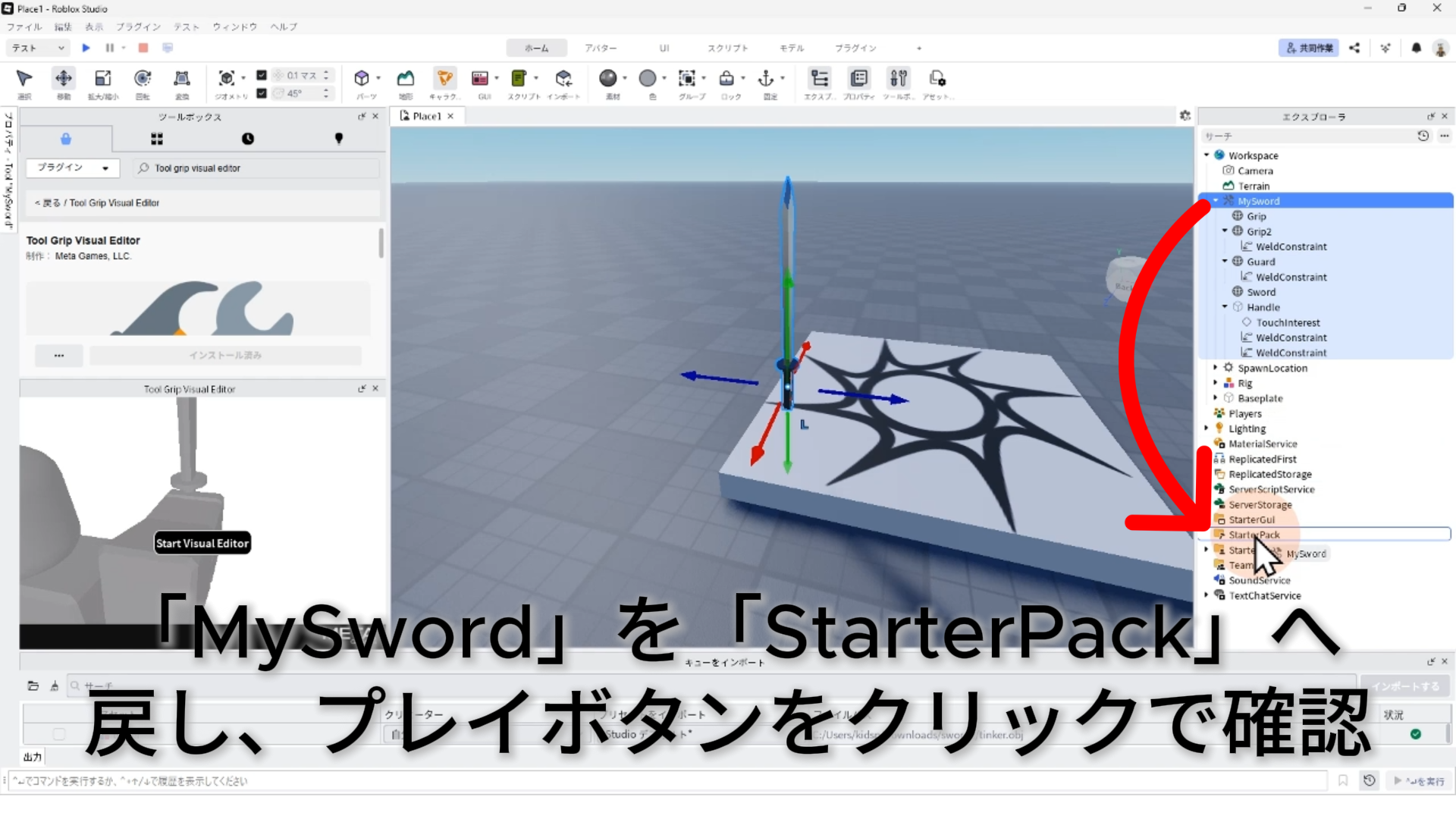Open the Material picker sphere
Viewport: 1456px width, 819px height.
607,79
